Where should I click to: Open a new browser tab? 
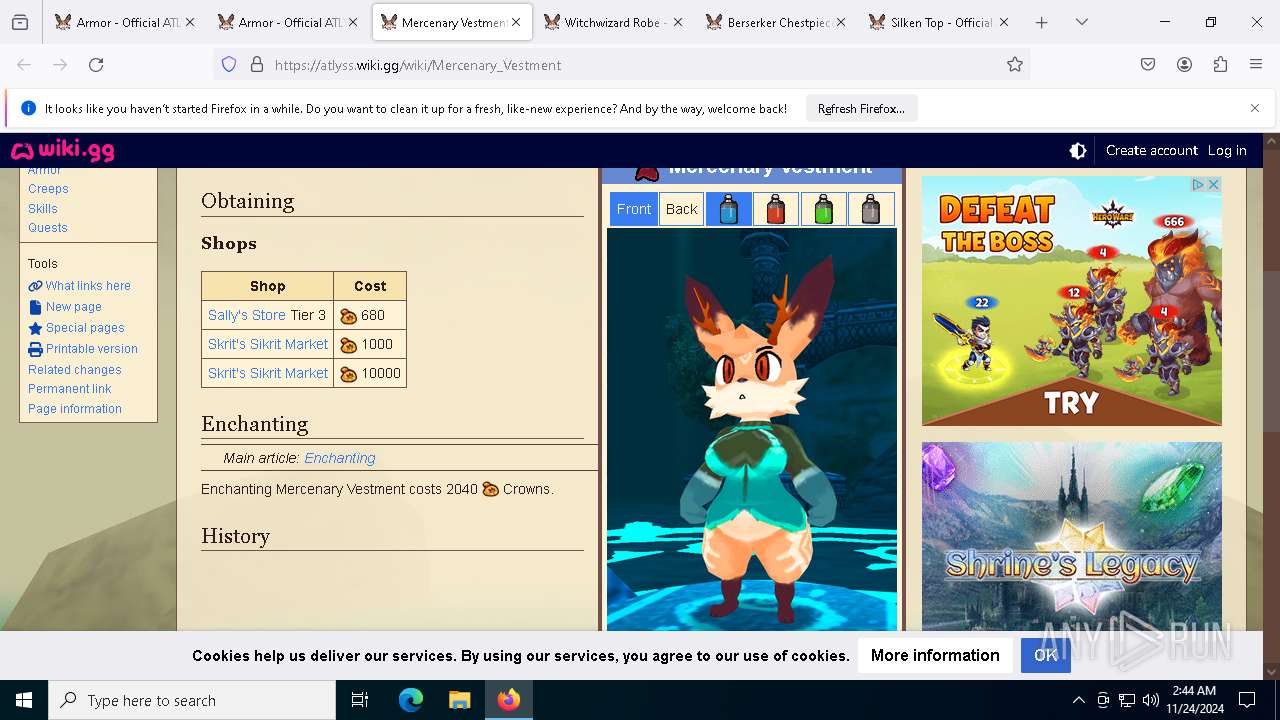point(1041,22)
